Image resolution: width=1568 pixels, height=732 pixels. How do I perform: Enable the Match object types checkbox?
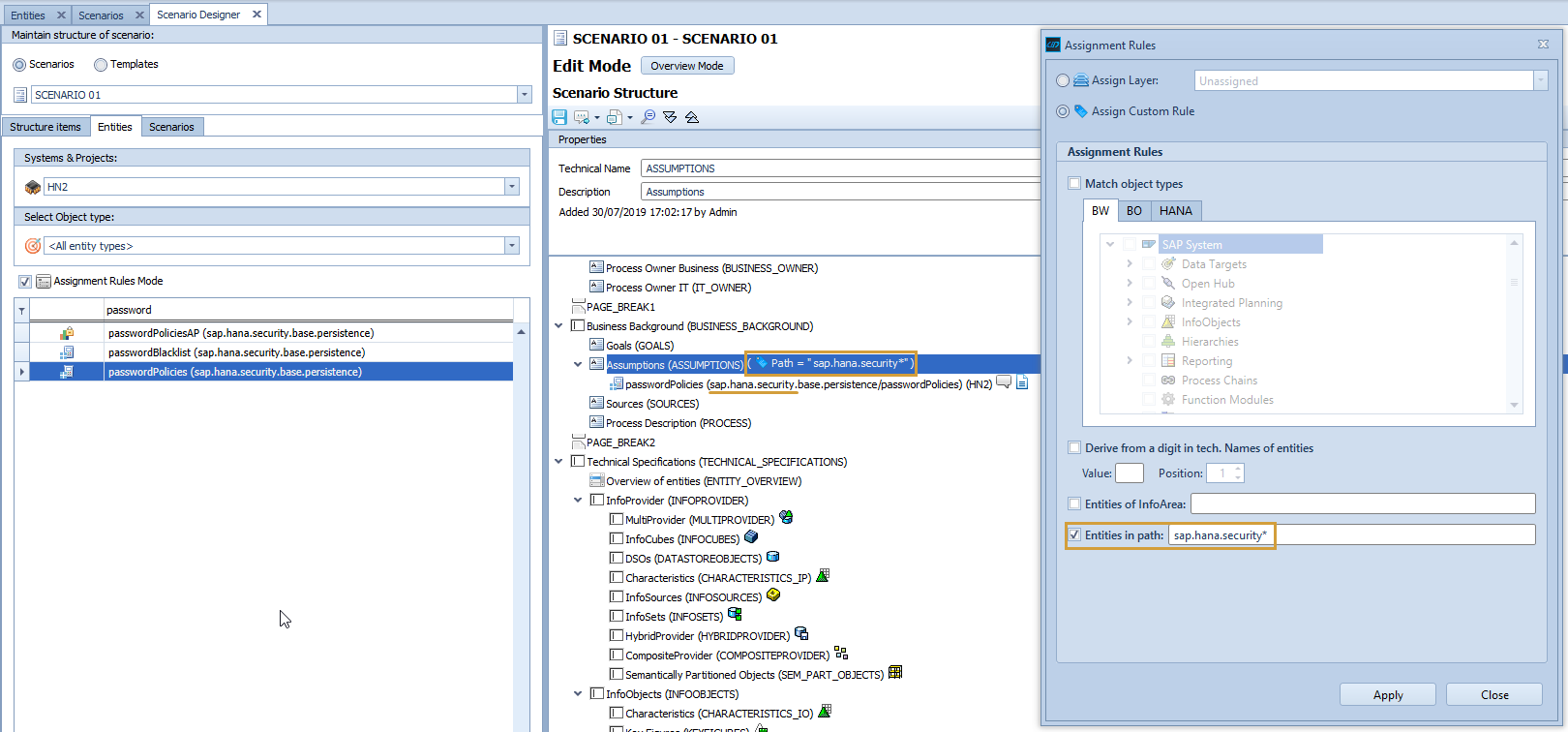point(1074,184)
